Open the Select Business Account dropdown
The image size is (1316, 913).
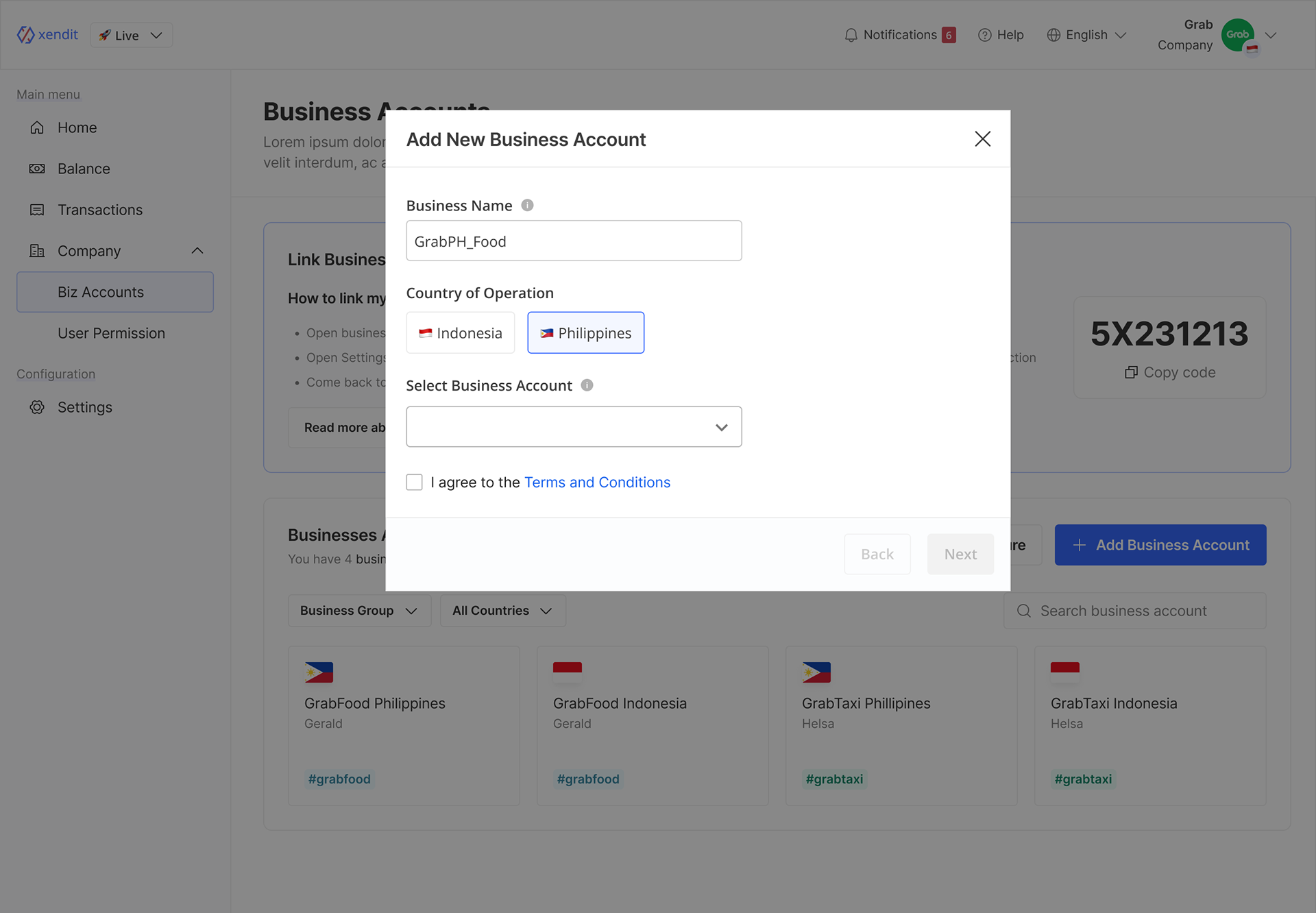tap(574, 427)
